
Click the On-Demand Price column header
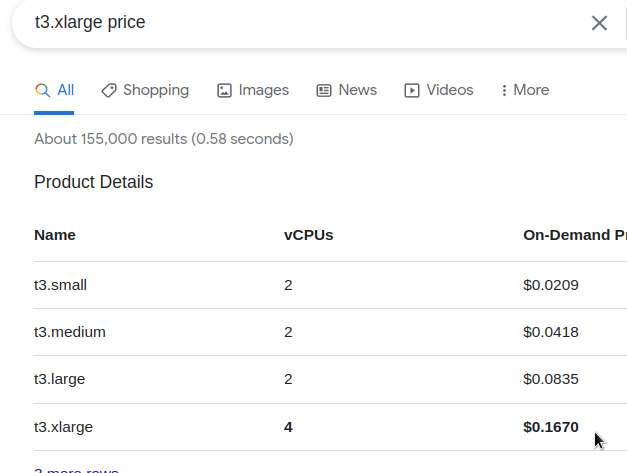[x=575, y=235]
